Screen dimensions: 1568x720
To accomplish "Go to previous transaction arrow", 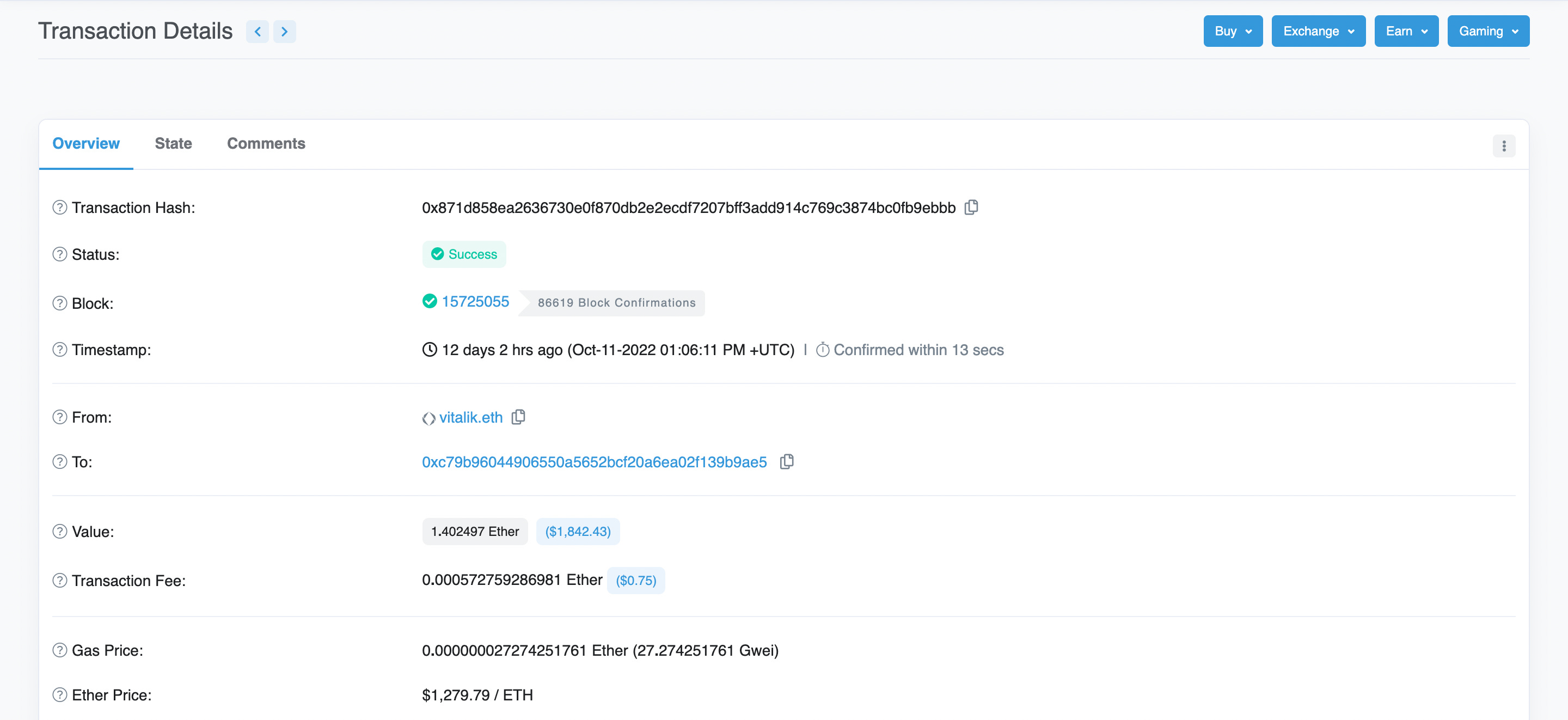I will (x=258, y=31).
